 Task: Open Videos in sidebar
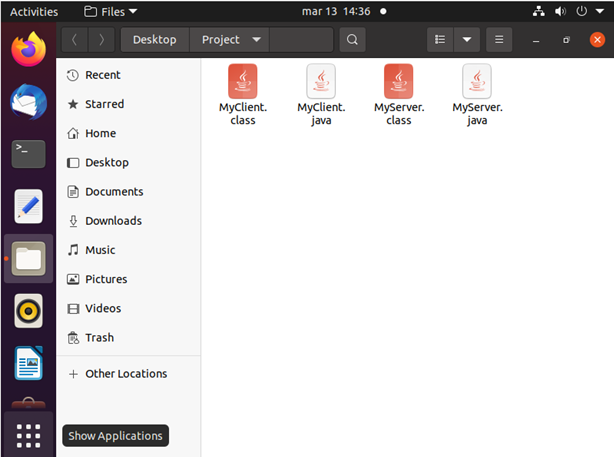[128, 309]
